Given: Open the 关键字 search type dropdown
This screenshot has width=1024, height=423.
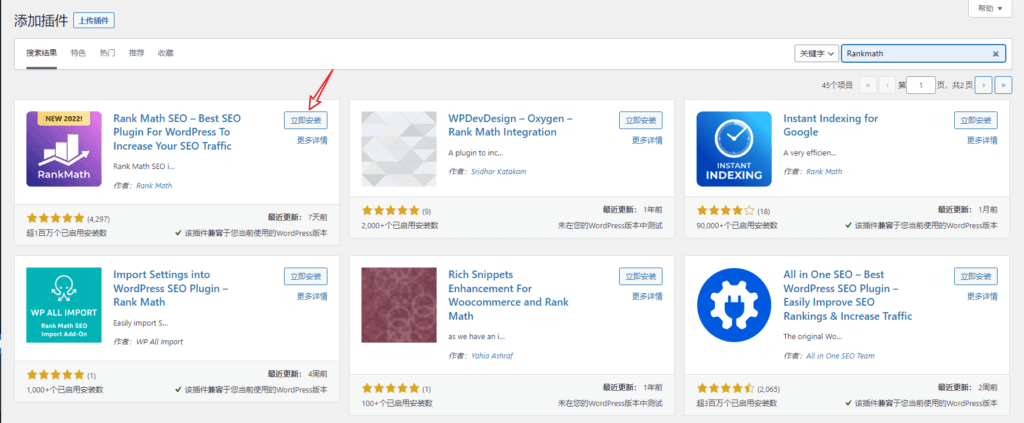Looking at the screenshot, I should (816, 54).
